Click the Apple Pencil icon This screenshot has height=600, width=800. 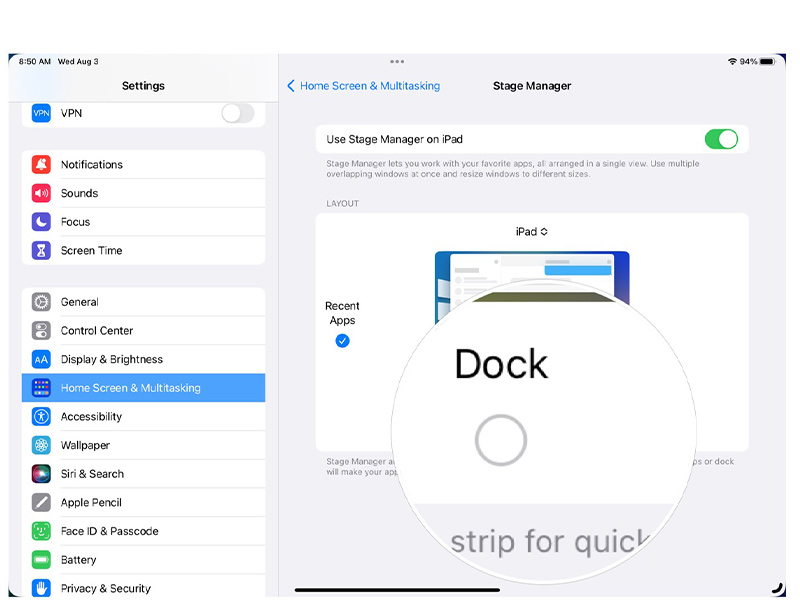coord(41,502)
